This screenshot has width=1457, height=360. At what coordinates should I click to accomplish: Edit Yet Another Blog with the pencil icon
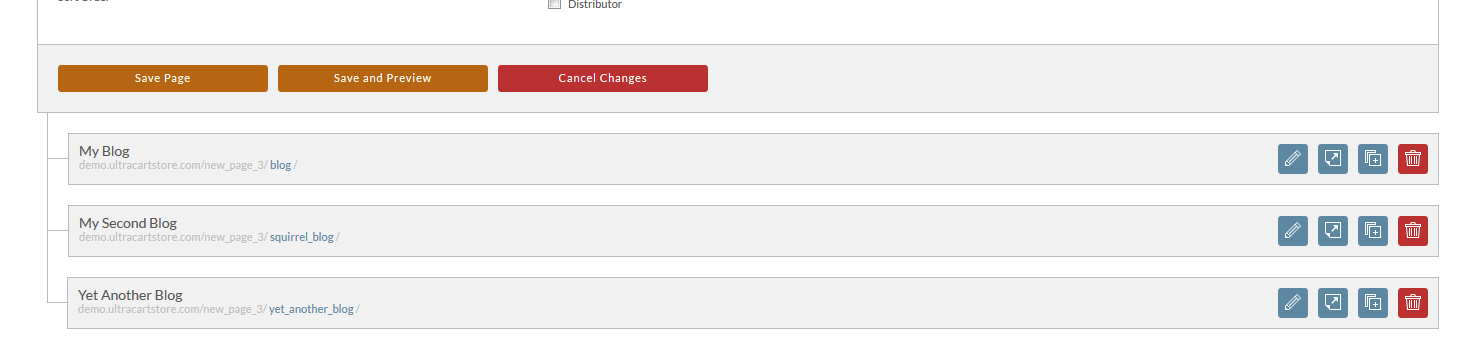(1293, 303)
